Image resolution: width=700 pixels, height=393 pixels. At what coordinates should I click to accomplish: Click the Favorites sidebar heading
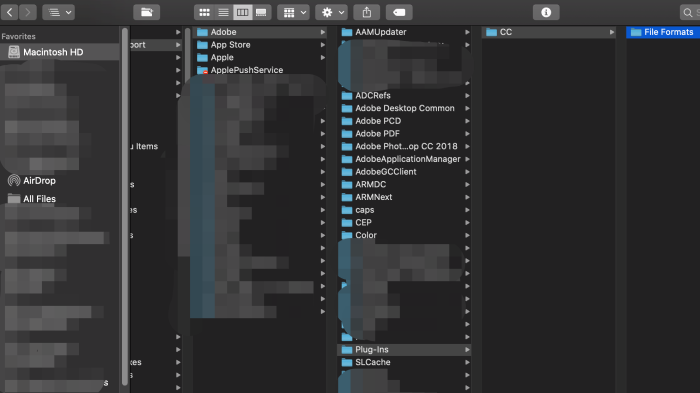point(18,37)
